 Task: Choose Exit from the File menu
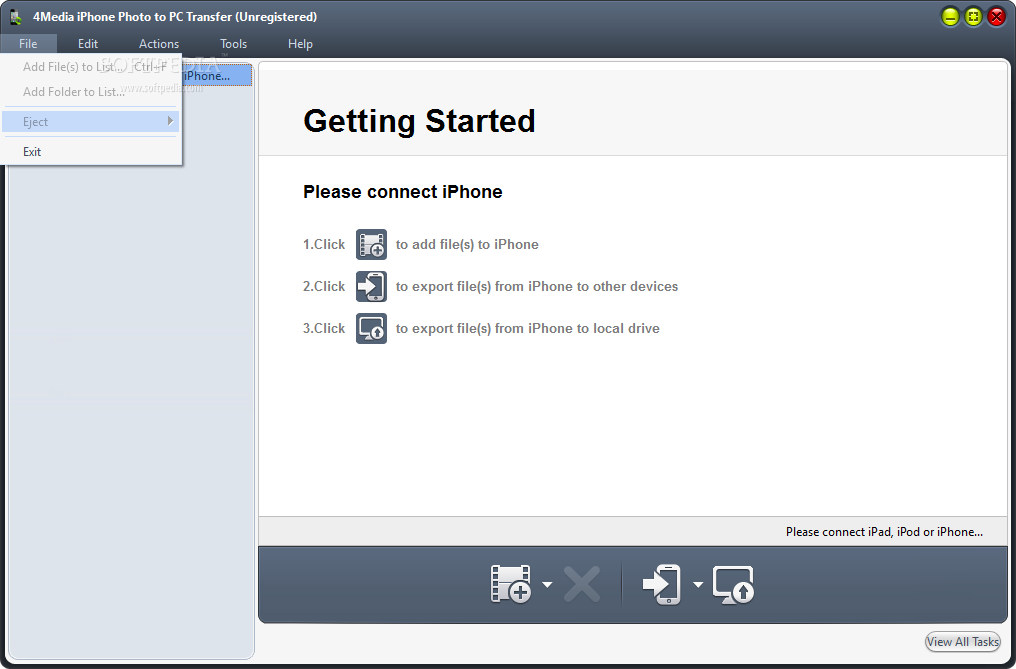pyautogui.click(x=91, y=152)
